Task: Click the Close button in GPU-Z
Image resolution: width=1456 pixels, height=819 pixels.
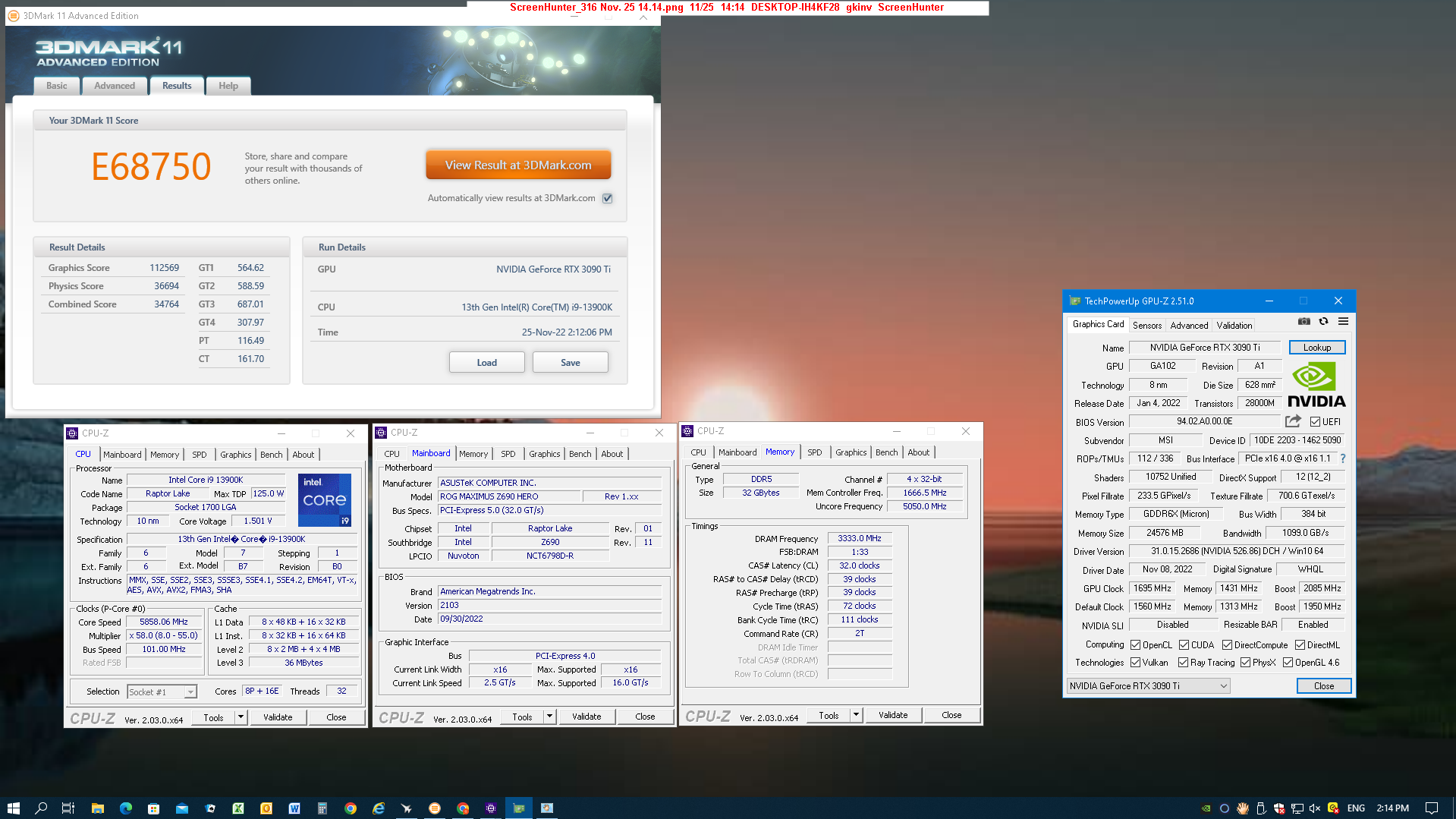Action: 1323,686
